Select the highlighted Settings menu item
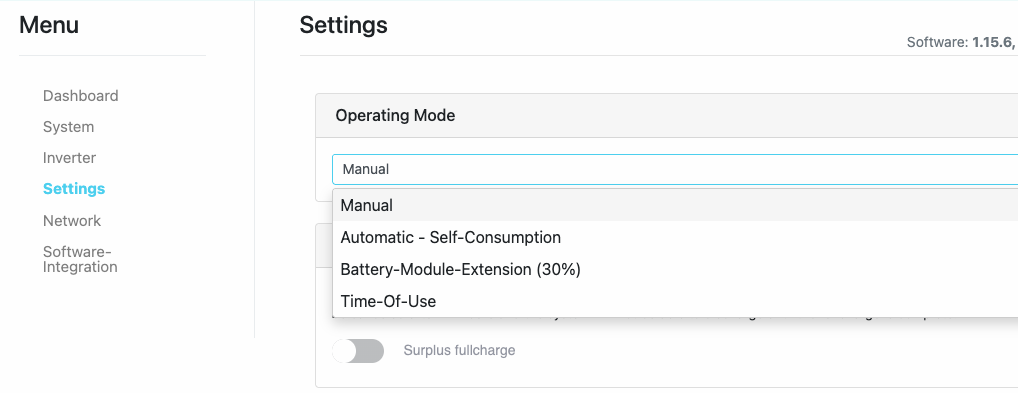 pos(73,189)
